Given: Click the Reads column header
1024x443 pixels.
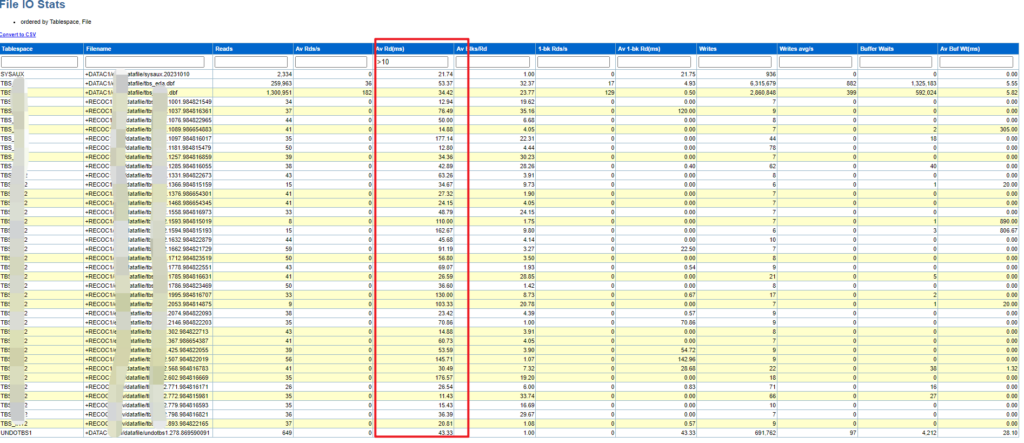Looking at the screenshot, I should click(x=253, y=48).
